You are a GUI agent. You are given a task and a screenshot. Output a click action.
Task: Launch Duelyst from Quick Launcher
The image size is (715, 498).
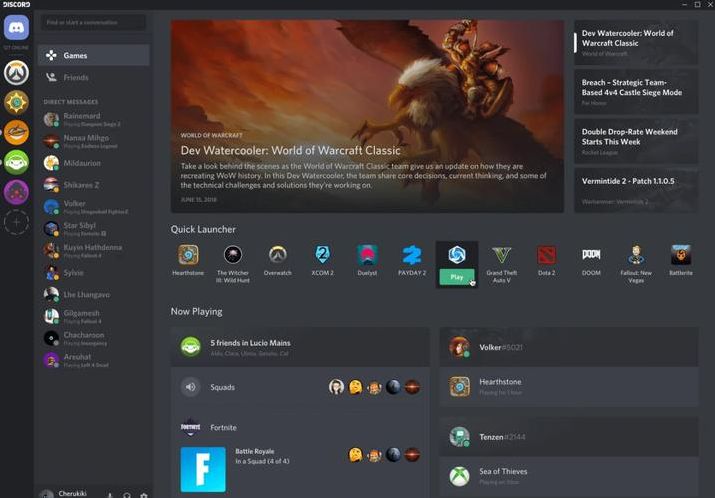coord(367,255)
